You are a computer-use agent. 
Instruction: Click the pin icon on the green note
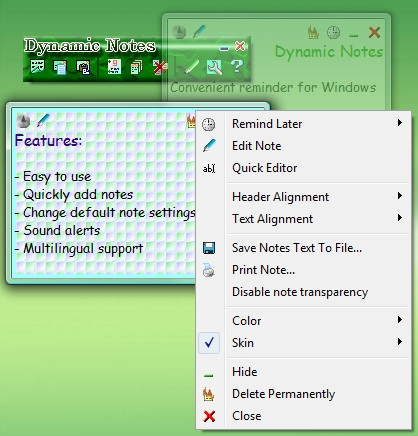coord(179,32)
